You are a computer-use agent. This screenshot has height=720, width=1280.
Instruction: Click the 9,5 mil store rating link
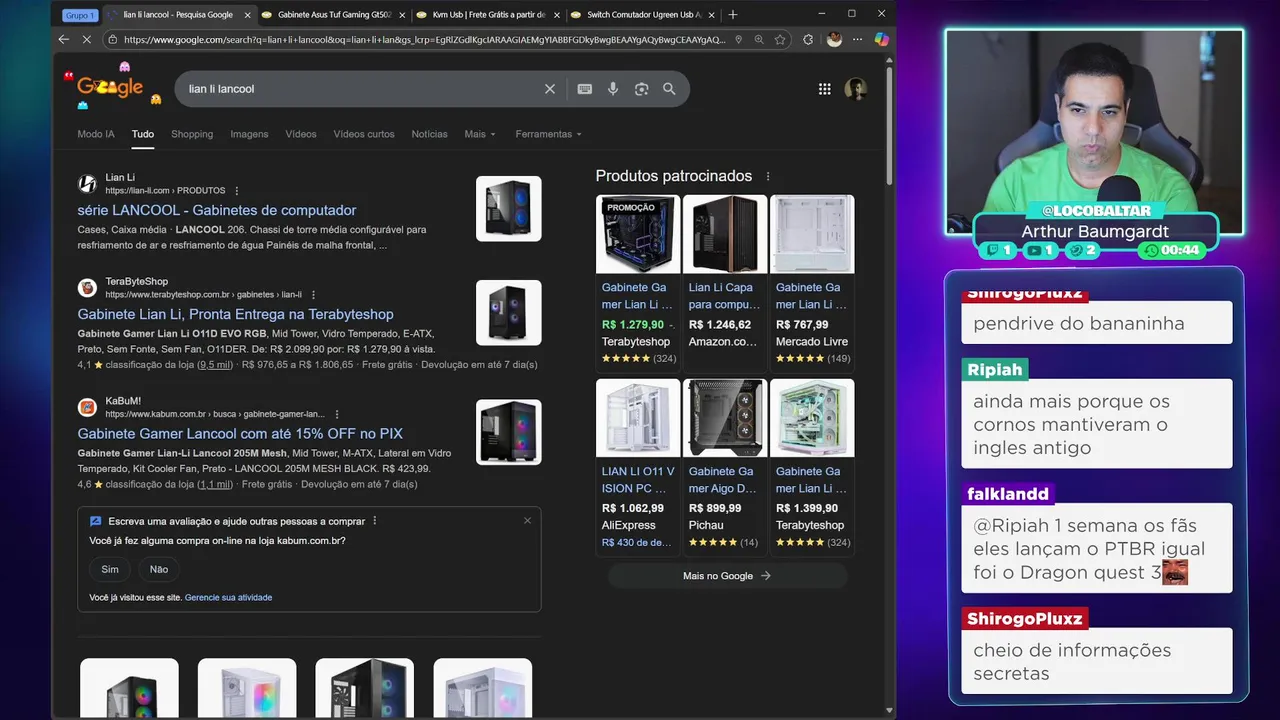215,365
